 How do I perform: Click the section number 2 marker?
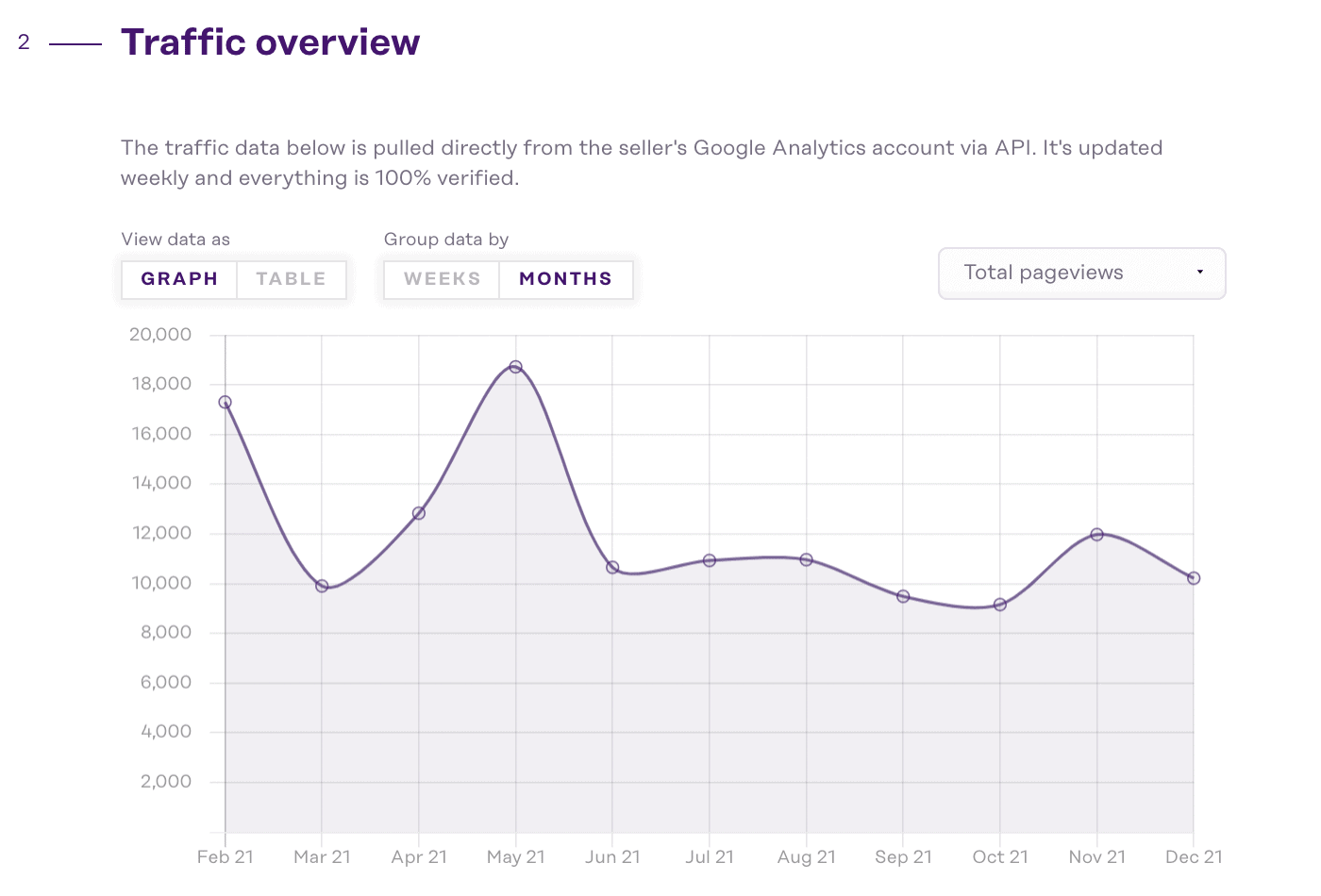[x=25, y=41]
